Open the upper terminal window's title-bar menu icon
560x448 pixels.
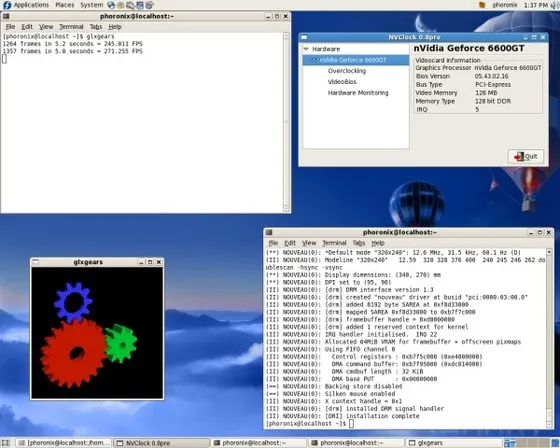coord(6,16)
